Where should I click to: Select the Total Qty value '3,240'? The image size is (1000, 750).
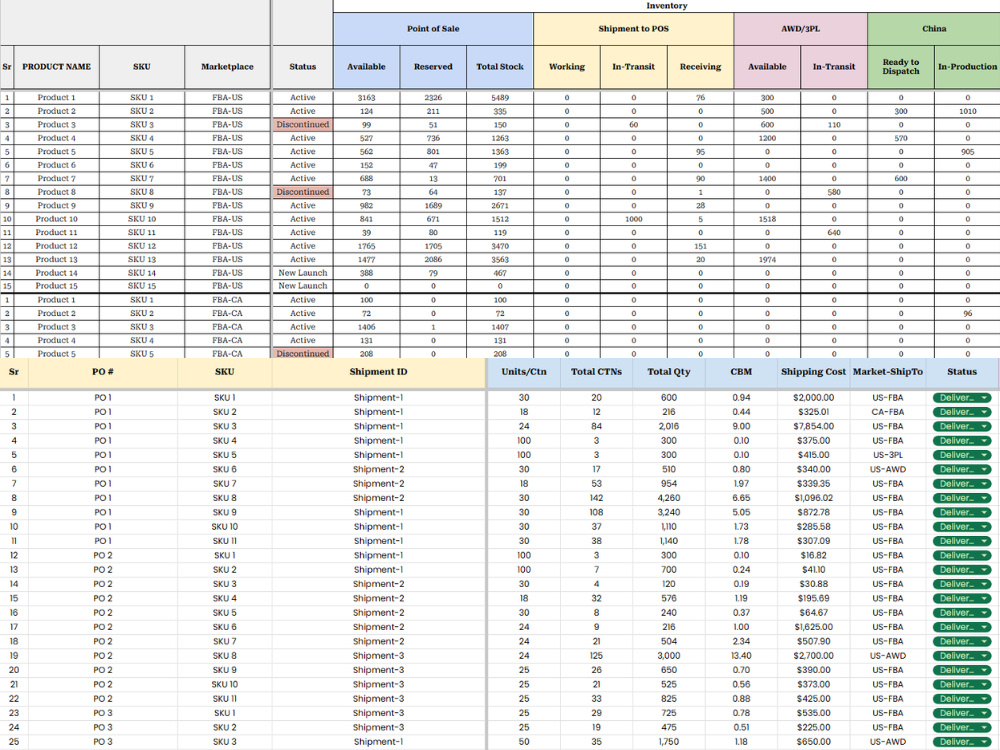669,512
